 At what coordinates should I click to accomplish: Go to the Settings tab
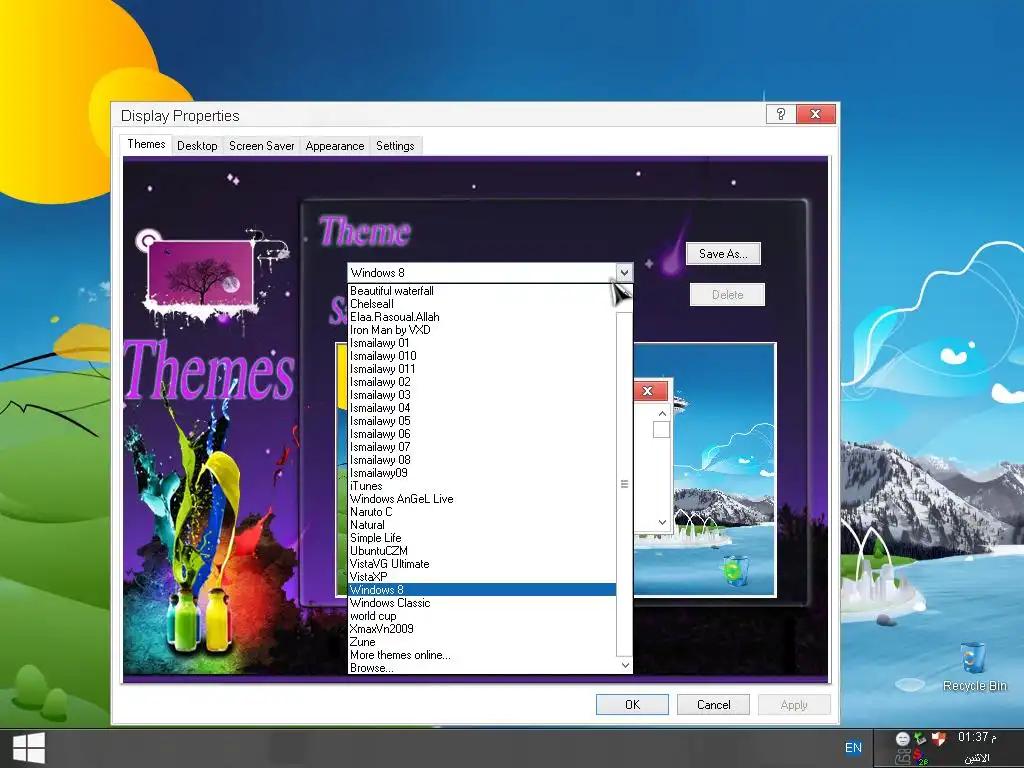[x=395, y=146]
